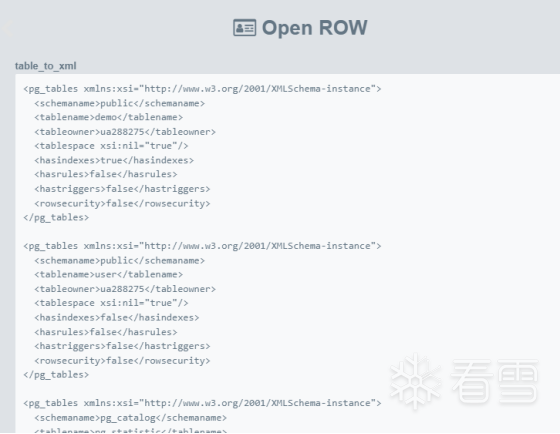The width and height of the screenshot is (560, 434).
Task: Click the first pg_tables opening tag line
Action: (202, 89)
